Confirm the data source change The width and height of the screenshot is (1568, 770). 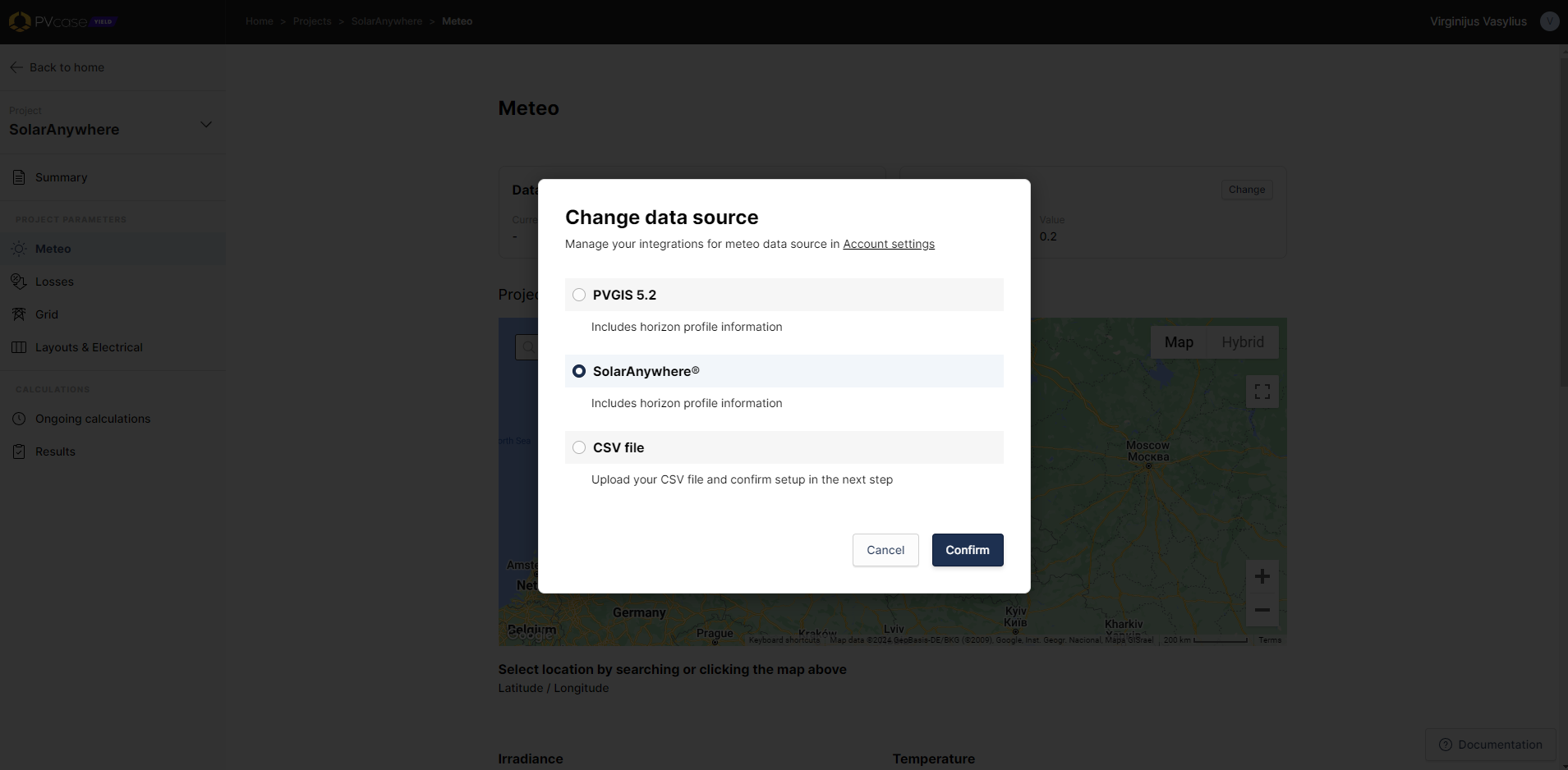[968, 550]
